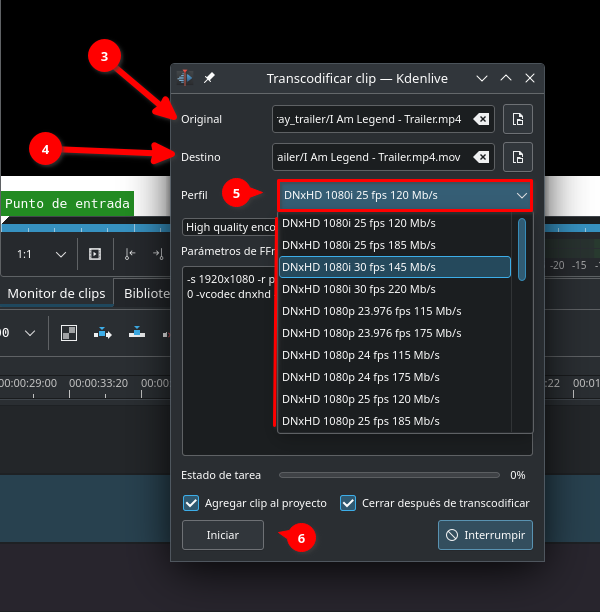Clear the Destino file path field
The height and width of the screenshot is (612, 600).
481,157
